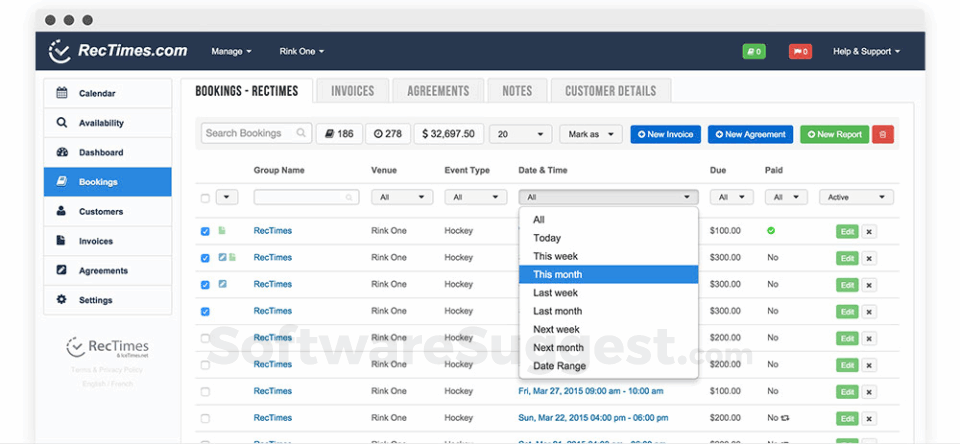The image size is (960, 444).
Task: Uncheck the third RecTimes booking checkbox
Action: [205, 285]
